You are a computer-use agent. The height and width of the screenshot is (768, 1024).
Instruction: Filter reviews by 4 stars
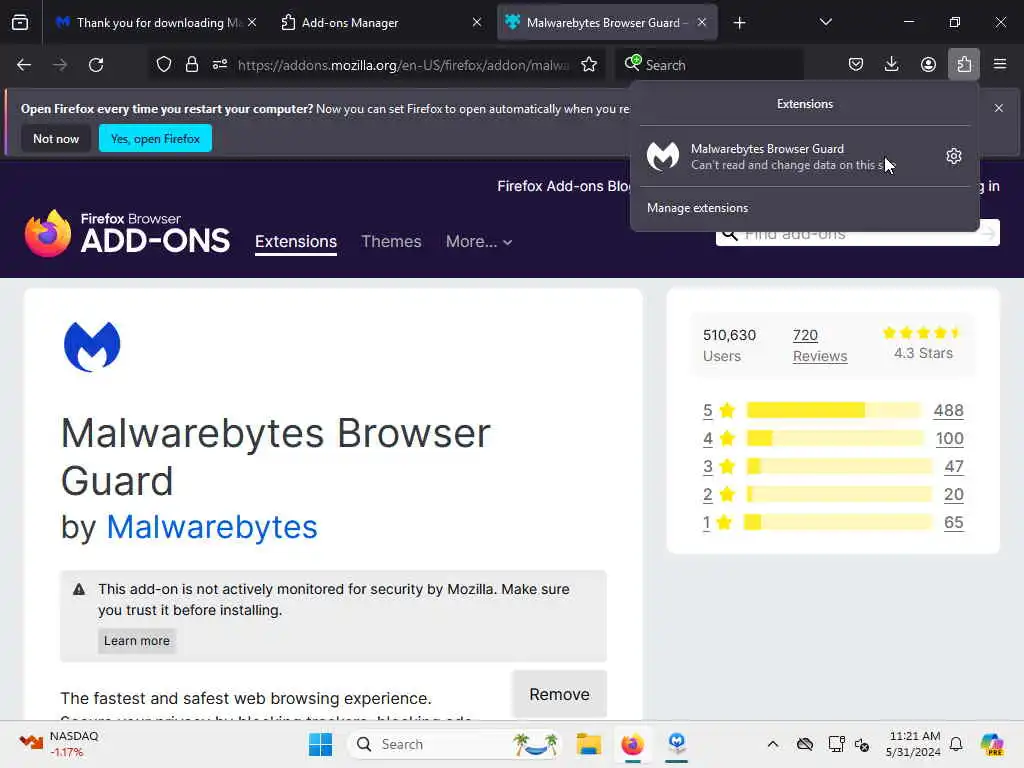point(718,438)
